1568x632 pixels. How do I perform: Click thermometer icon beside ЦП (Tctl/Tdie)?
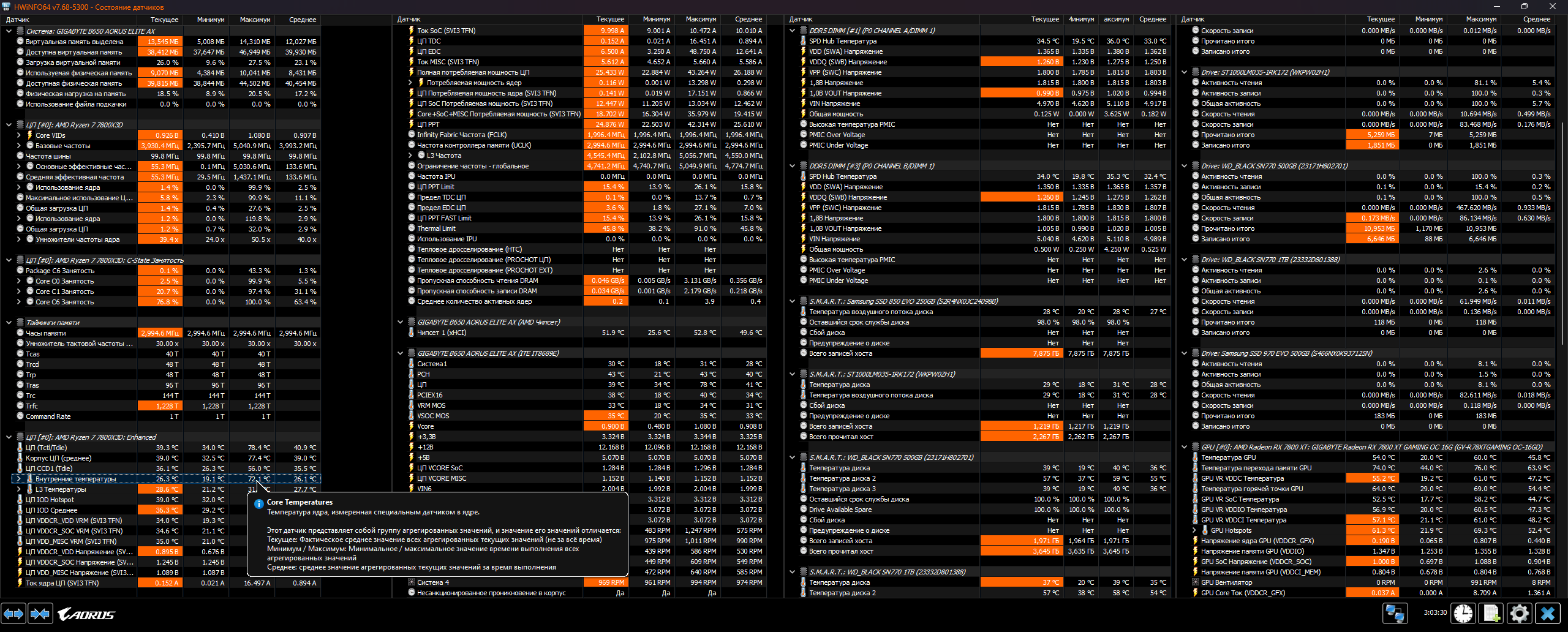(20, 448)
